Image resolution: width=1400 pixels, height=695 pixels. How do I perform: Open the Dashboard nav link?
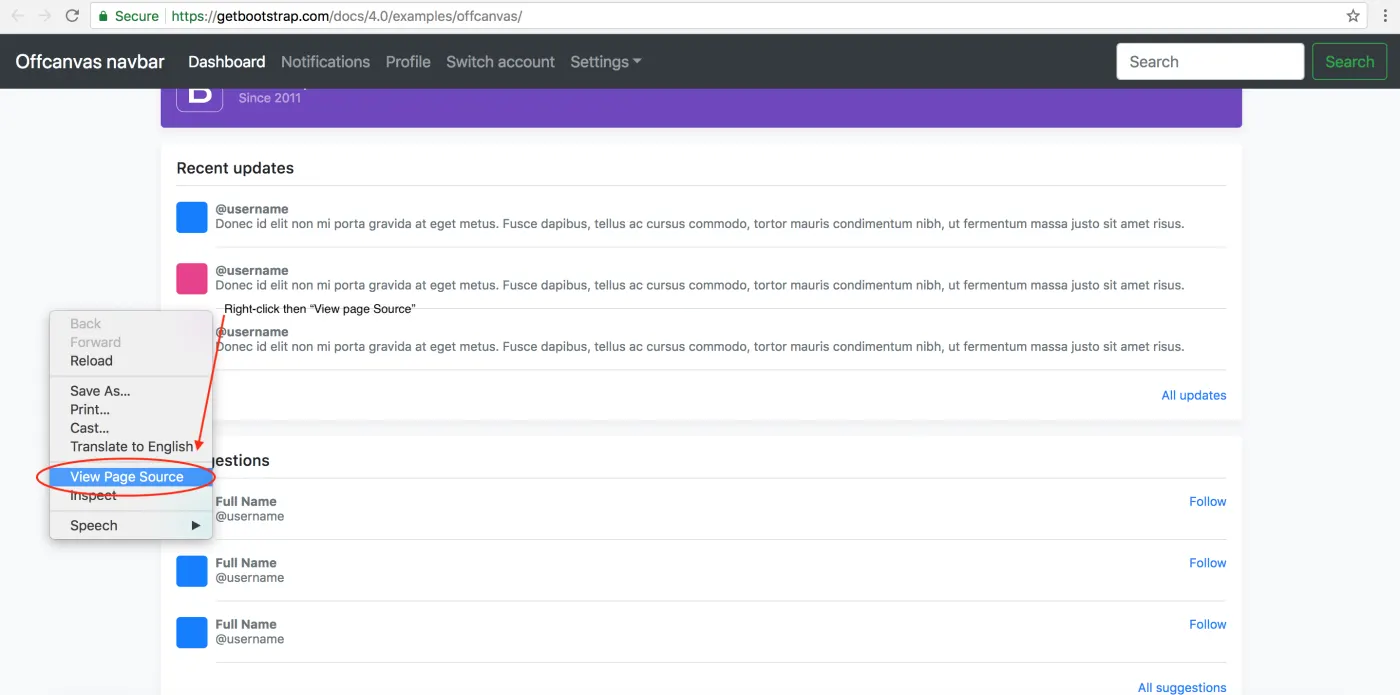[x=227, y=62]
